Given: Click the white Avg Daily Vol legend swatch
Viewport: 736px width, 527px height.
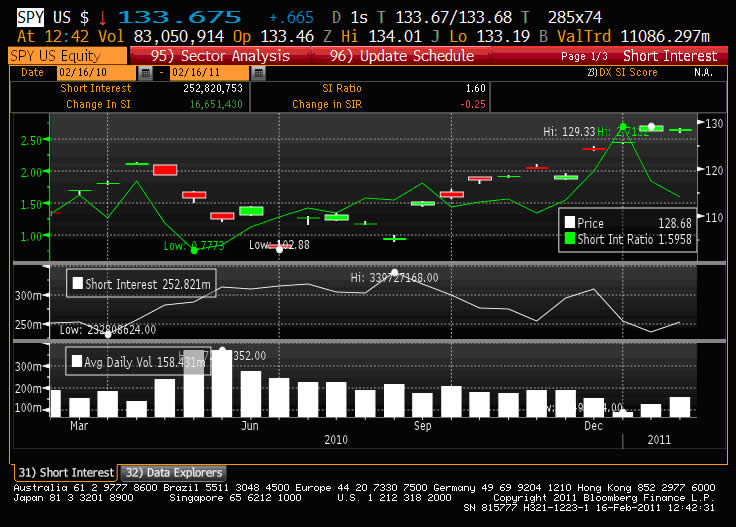Looking at the screenshot, I should tap(77, 361).
